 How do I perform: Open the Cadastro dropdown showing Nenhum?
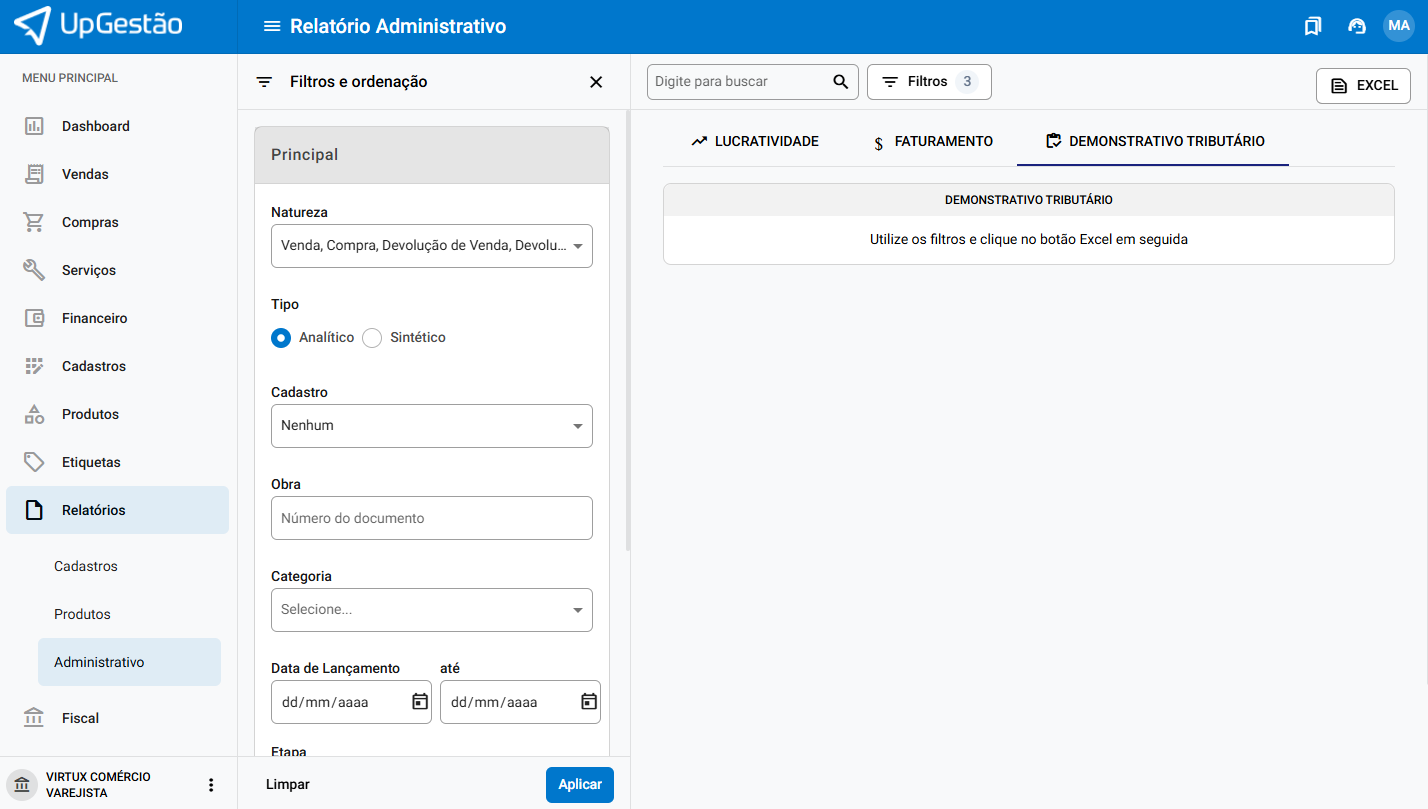432,426
